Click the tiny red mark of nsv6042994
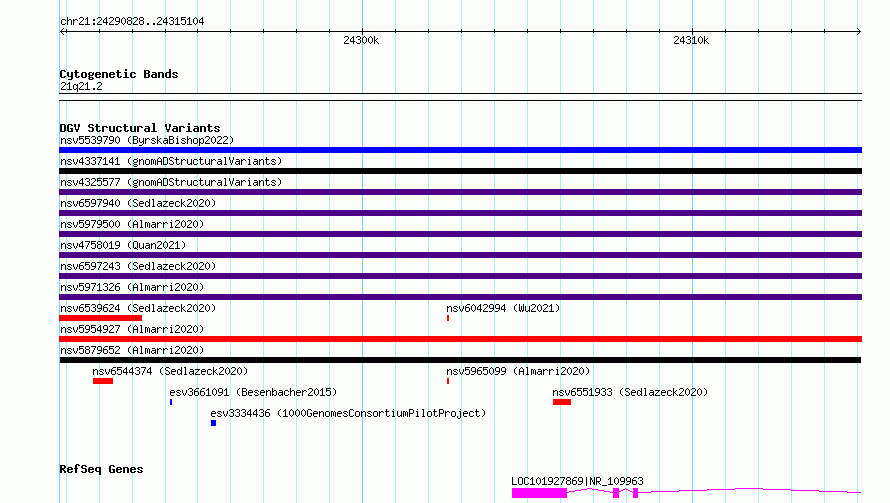This screenshot has width=890, height=503. (448, 318)
